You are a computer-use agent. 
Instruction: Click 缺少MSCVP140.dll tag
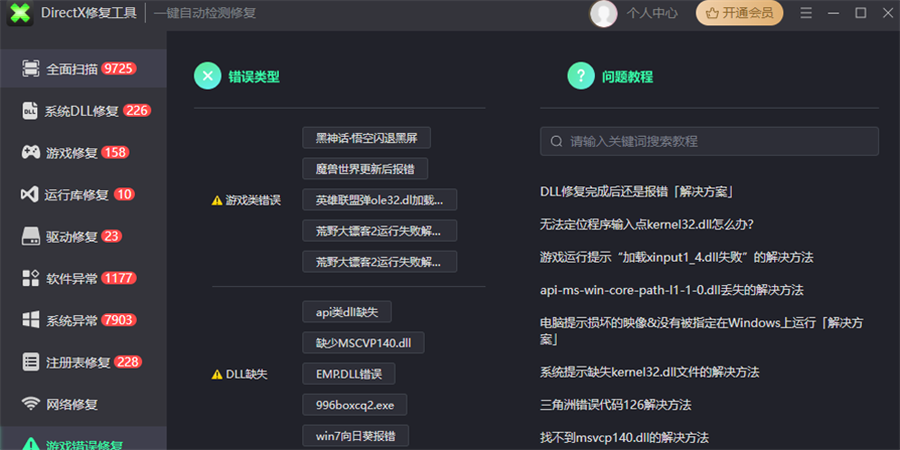(363, 343)
